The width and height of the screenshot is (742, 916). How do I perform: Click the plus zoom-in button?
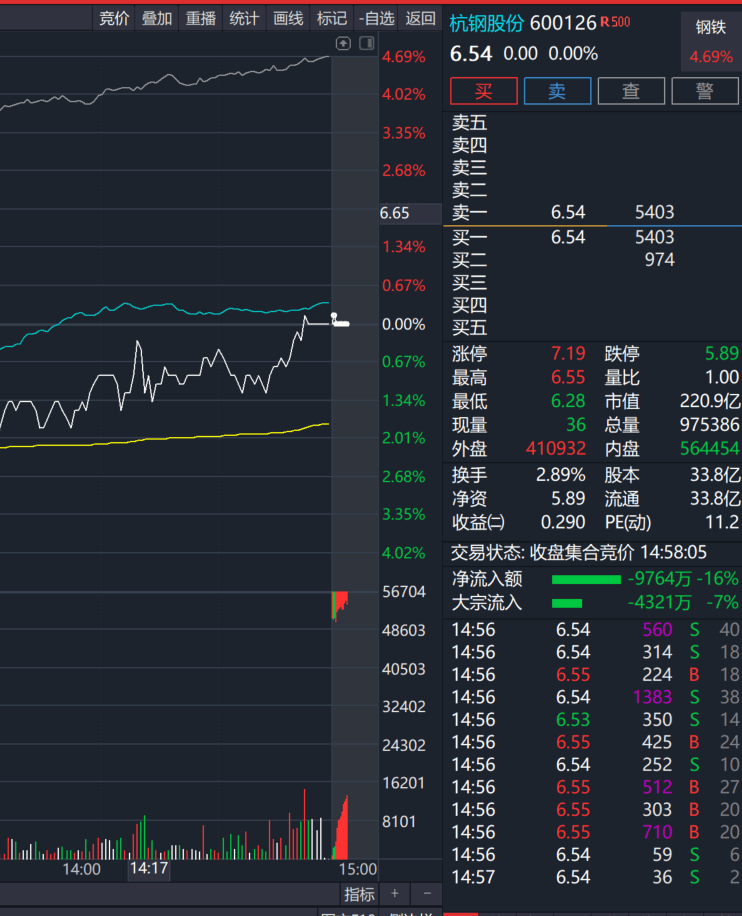(395, 894)
